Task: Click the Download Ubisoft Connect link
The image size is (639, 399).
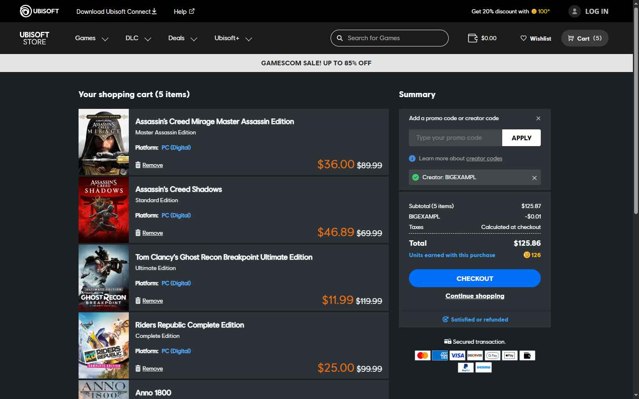Action: click(117, 11)
